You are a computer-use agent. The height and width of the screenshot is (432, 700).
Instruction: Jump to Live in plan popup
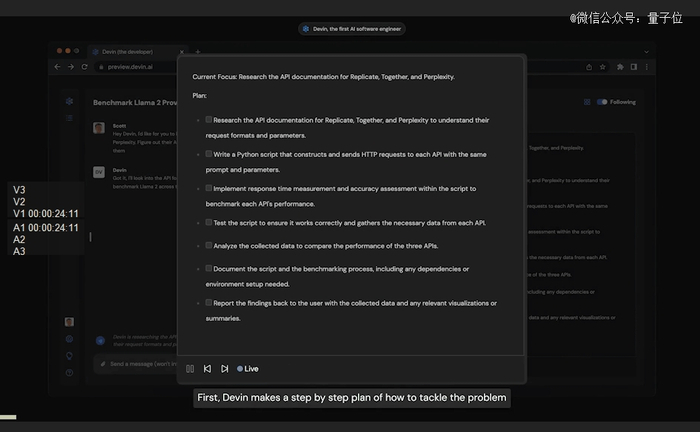tap(248, 369)
